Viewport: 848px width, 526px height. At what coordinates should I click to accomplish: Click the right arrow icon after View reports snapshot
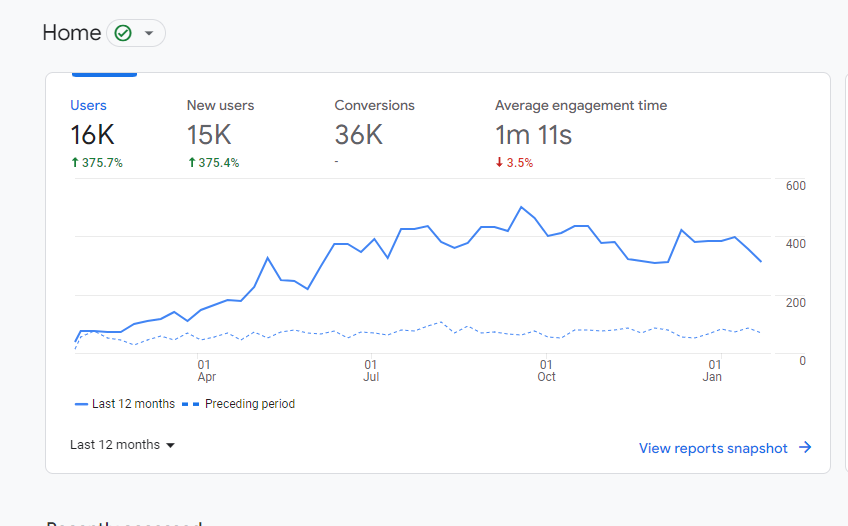(805, 448)
